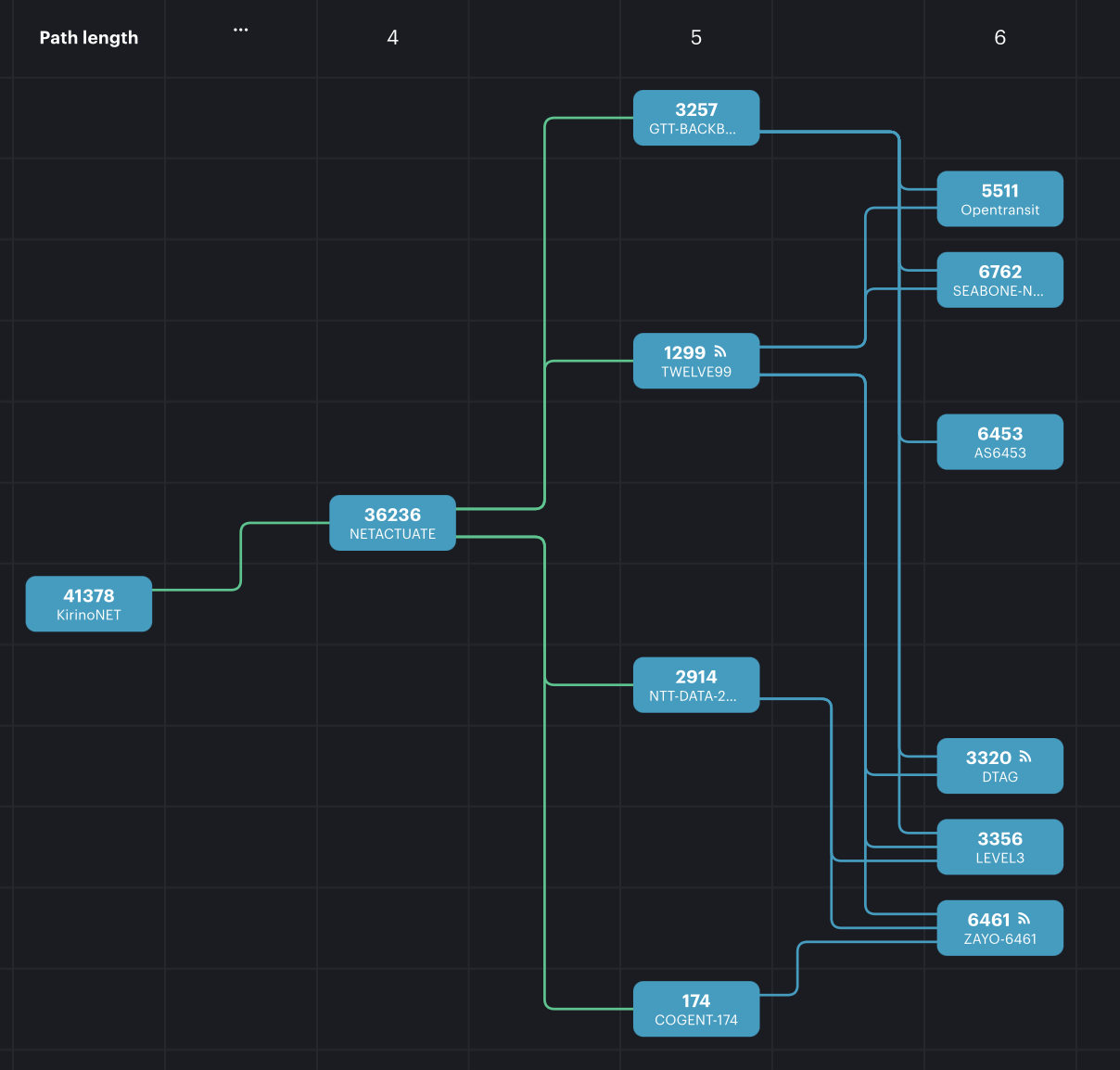Screen dimensions: 1120x1070
Task: Select the 2914 NTT-DATA node
Action: (x=695, y=685)
